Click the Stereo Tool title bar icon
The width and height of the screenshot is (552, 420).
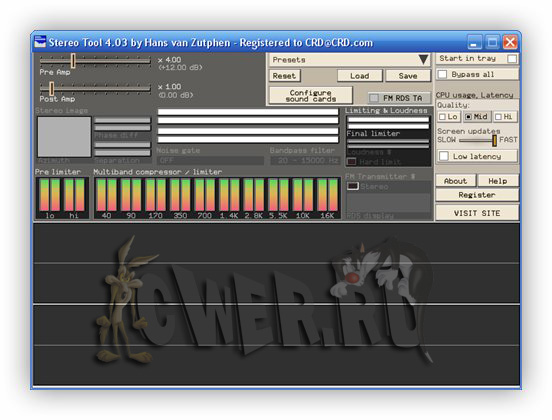40,42
